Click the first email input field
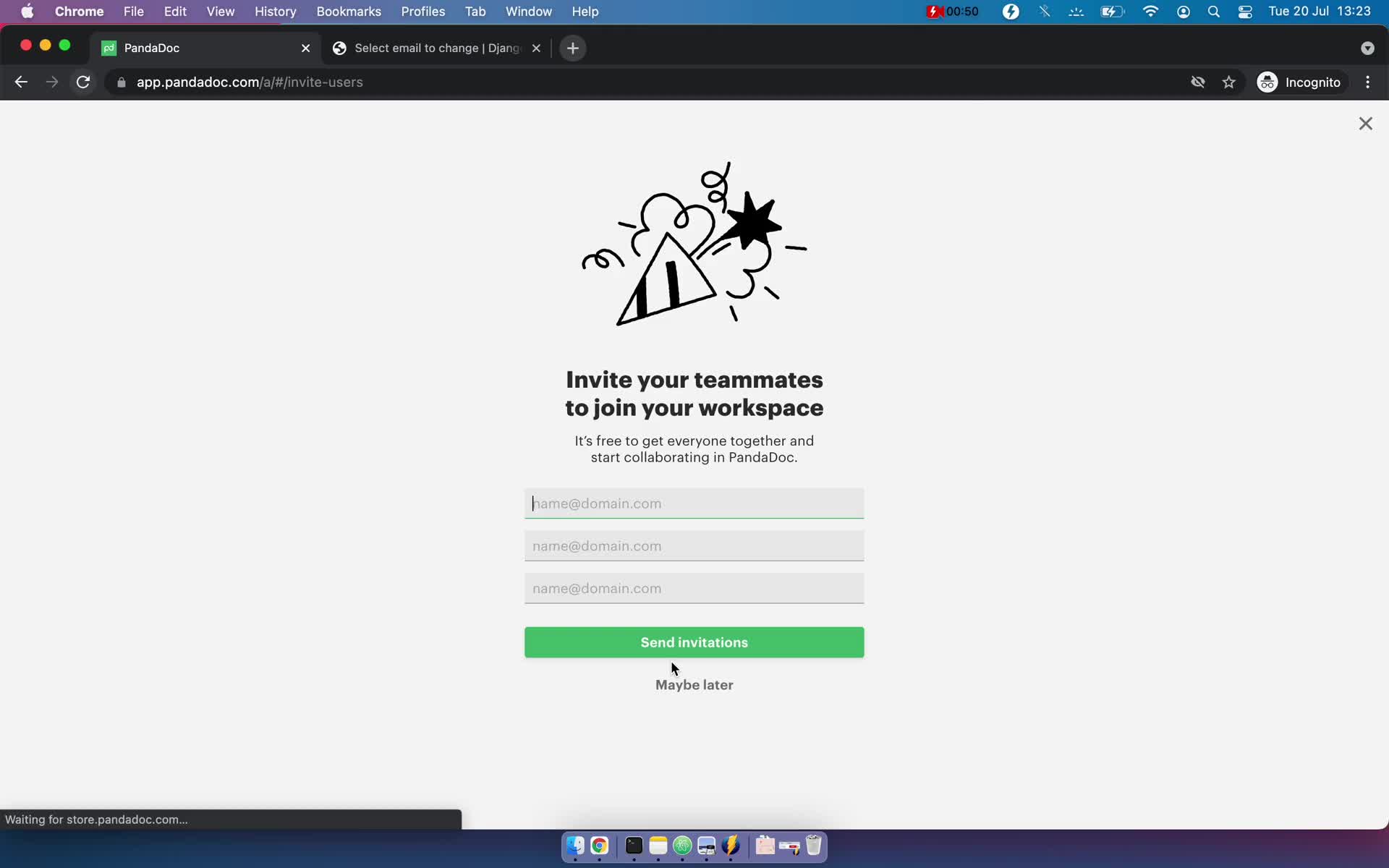Screen dimensions: 1389x868 (x=694, y=503)
